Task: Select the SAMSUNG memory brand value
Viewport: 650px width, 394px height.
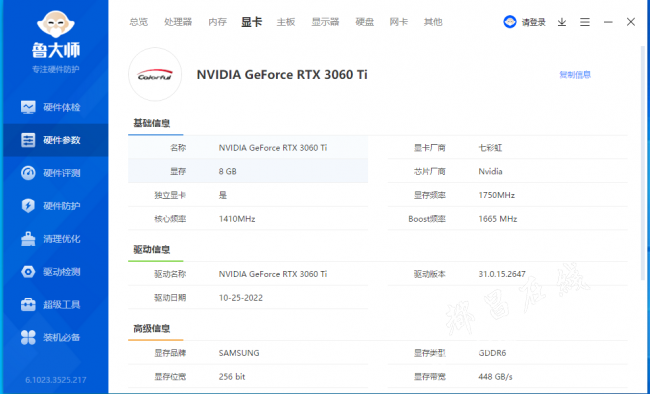Action: tap(239, 353)
